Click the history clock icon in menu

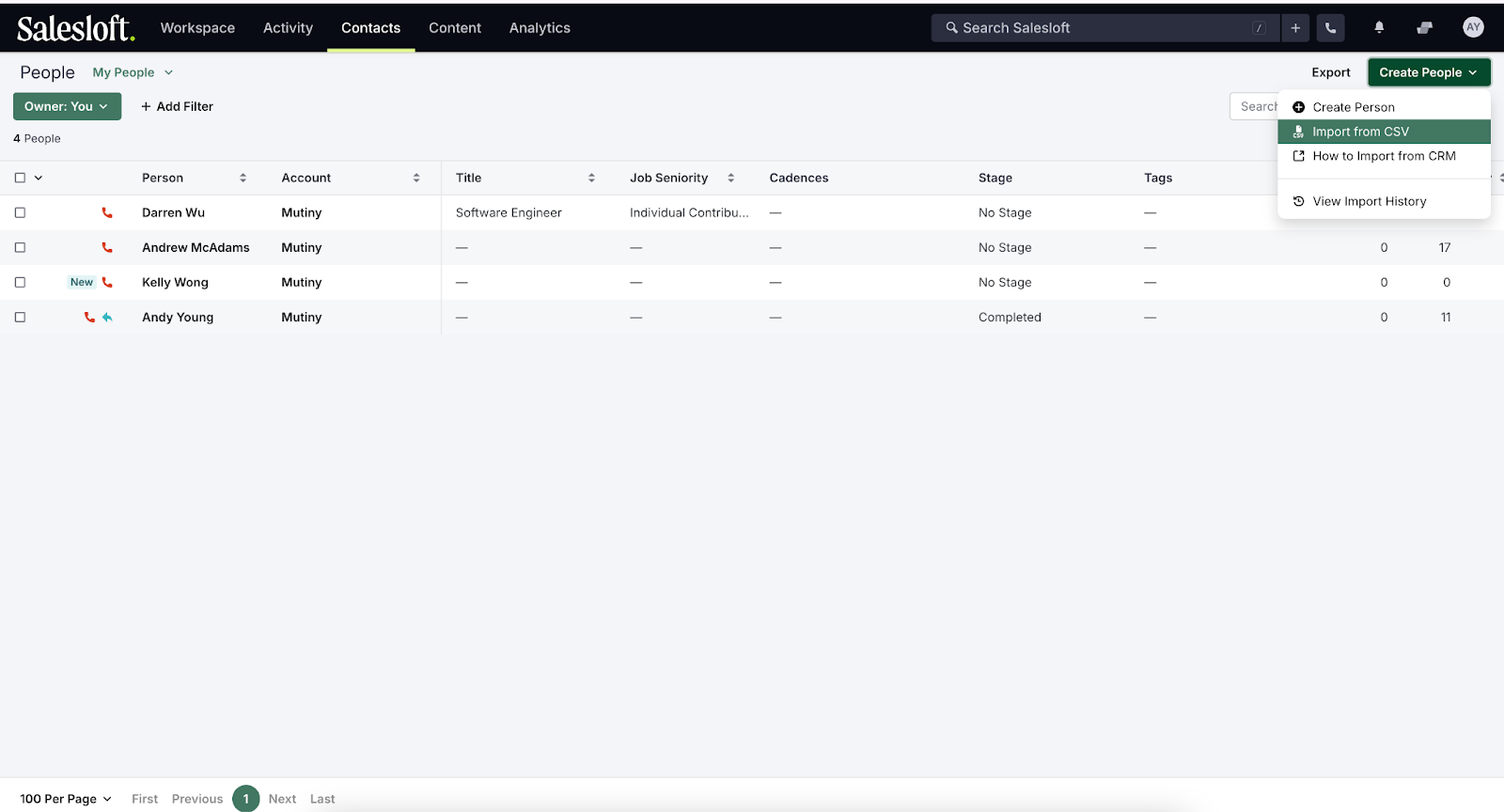pyautogui.click(x=1298, y=201)
